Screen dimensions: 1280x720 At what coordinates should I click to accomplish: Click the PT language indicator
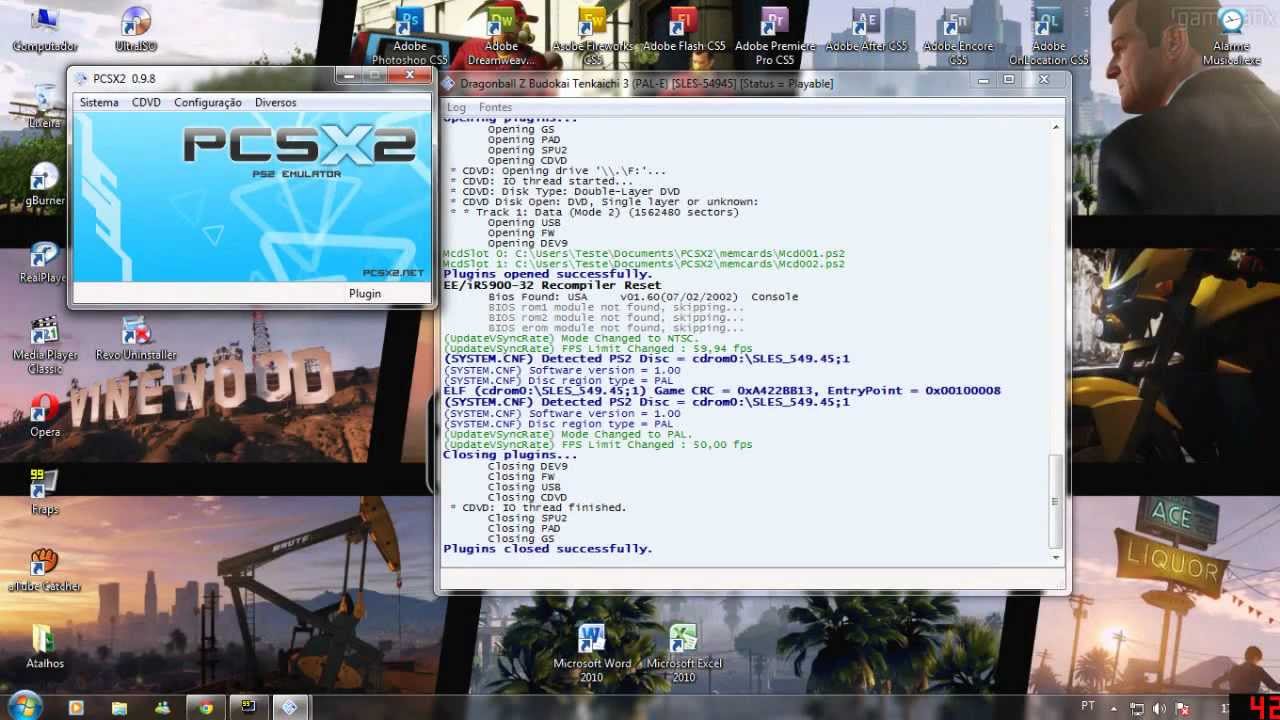pos(1088,707)
